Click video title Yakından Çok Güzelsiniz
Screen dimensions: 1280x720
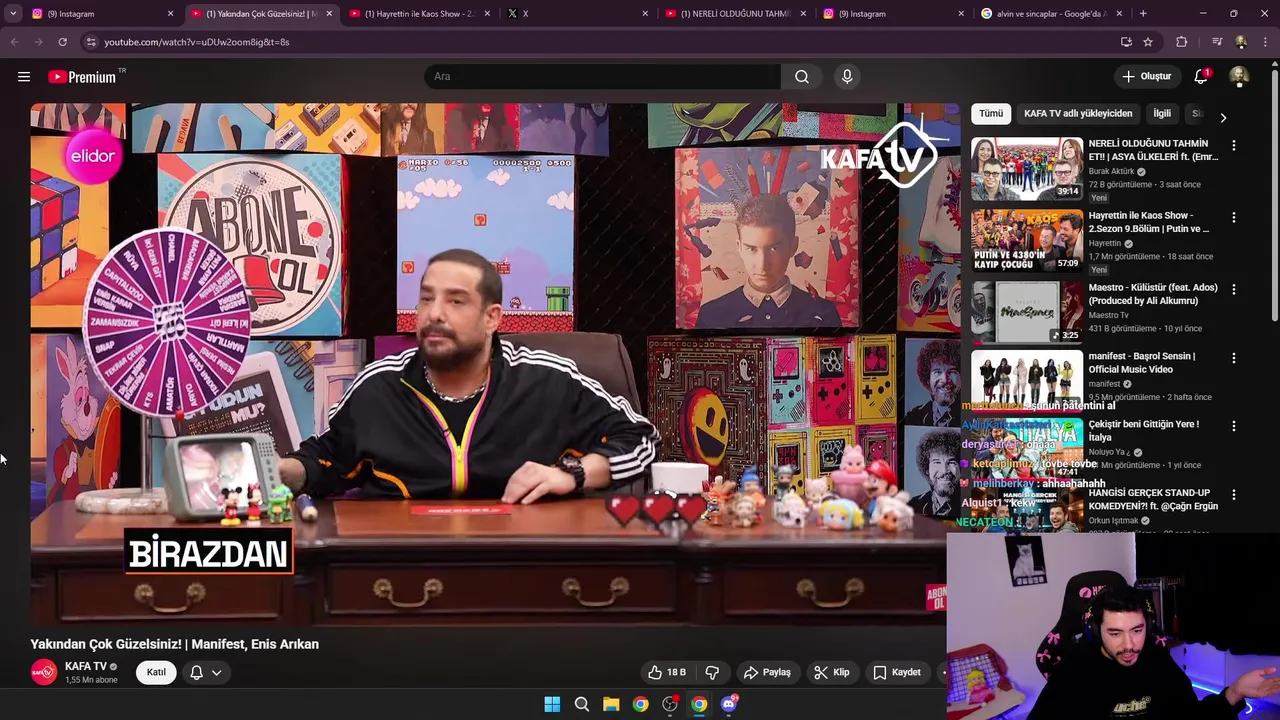175,645
